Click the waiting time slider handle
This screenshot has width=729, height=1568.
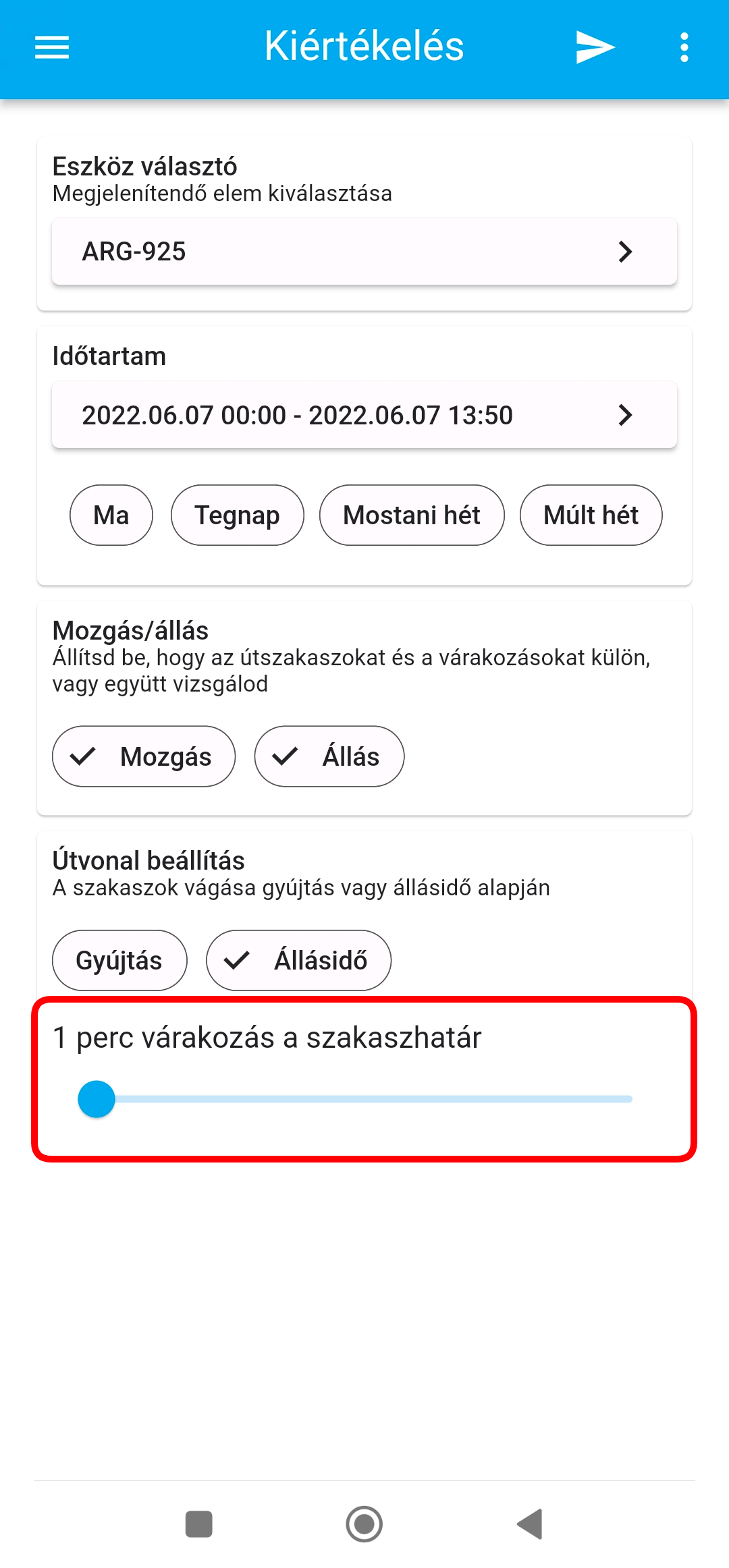click(x=97, y=1099)
